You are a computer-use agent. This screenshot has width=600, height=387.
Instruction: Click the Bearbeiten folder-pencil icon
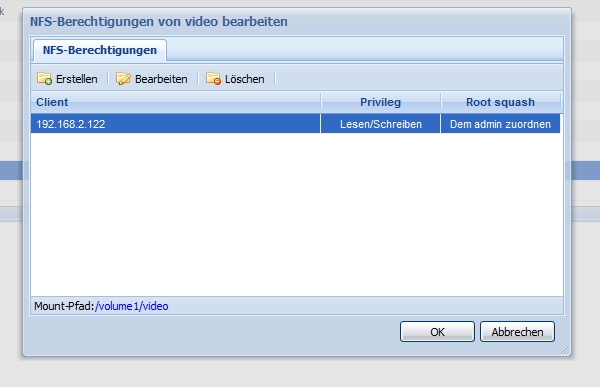(x=123, y=78)
